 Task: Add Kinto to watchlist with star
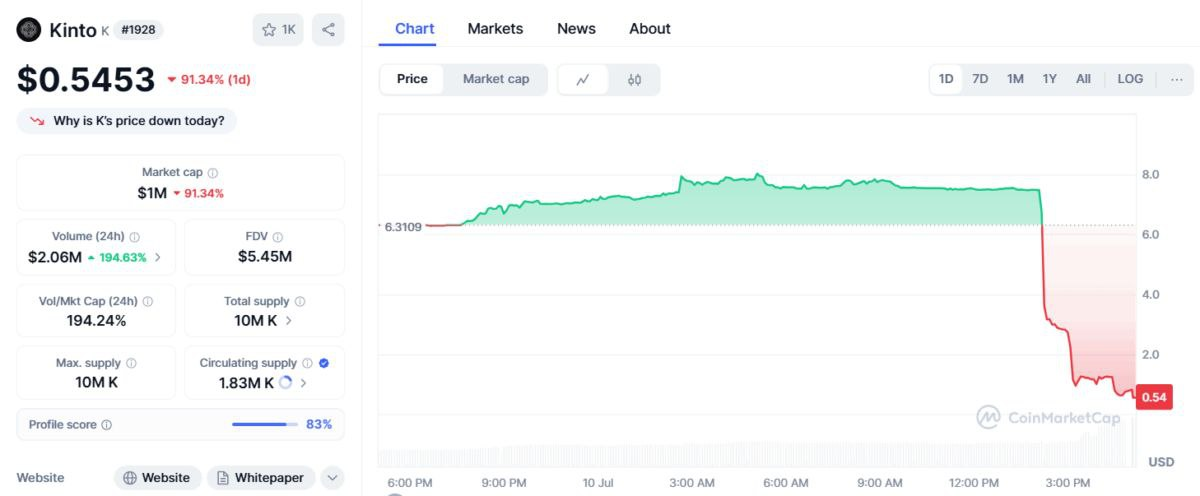pyautogui.click(x=278, y=30)
